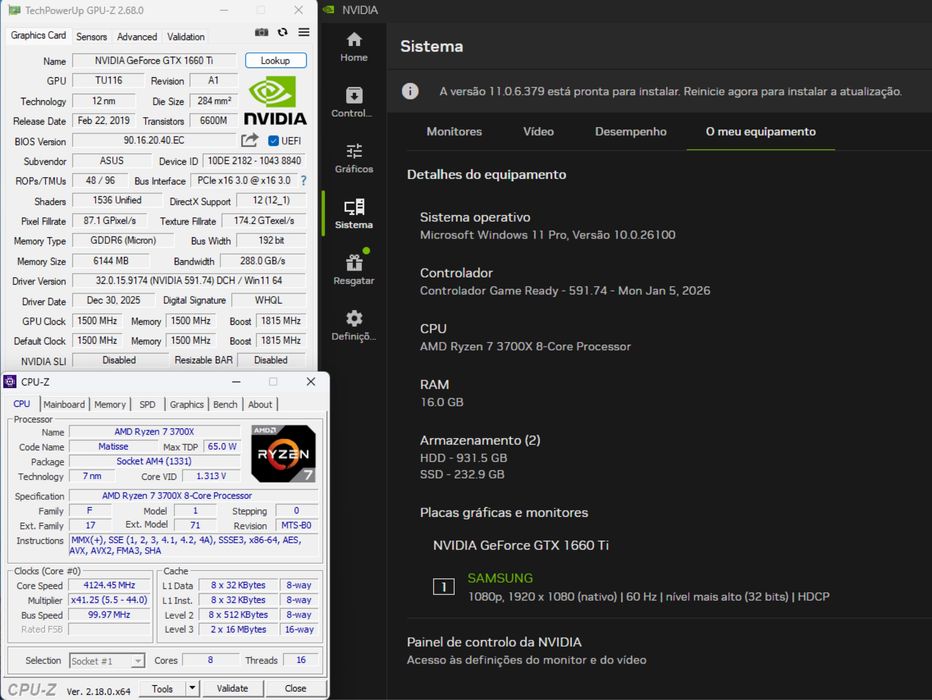Click the BIOS Version field 90.16.20.40.EC
Viewport: 932px width, 700px height.
pos(154,140)
